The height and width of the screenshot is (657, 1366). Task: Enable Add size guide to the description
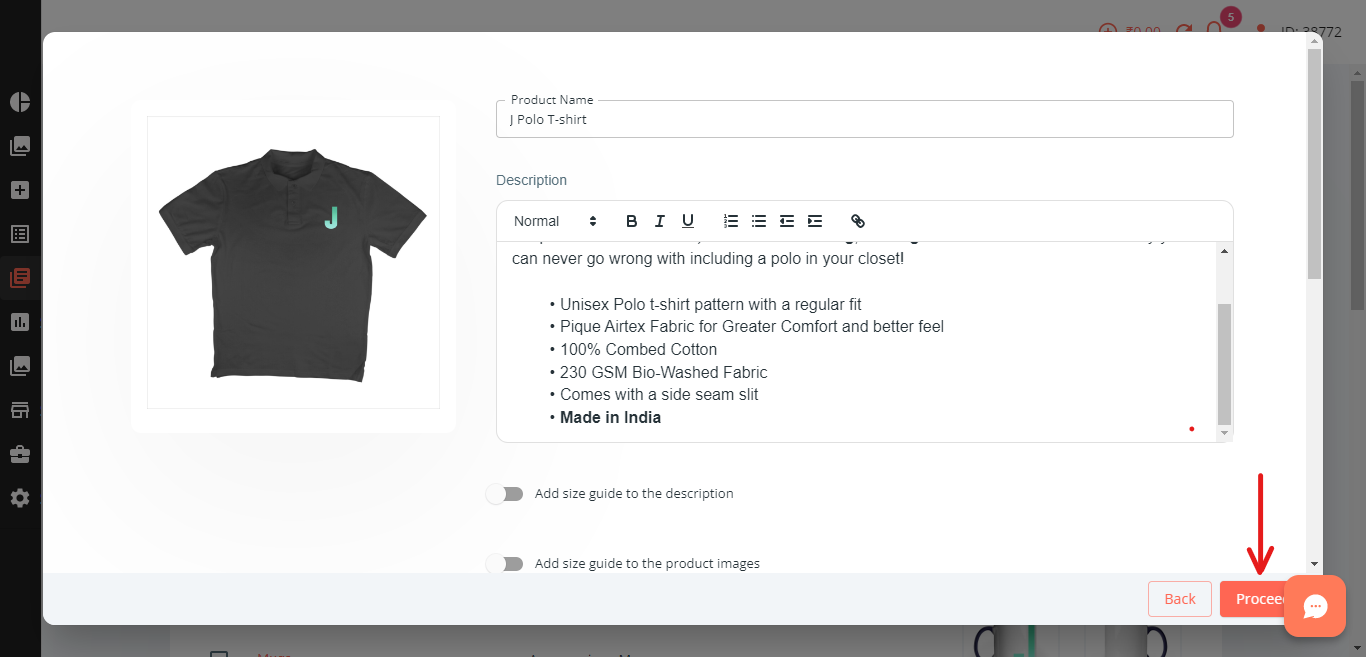tap(505, 493)
